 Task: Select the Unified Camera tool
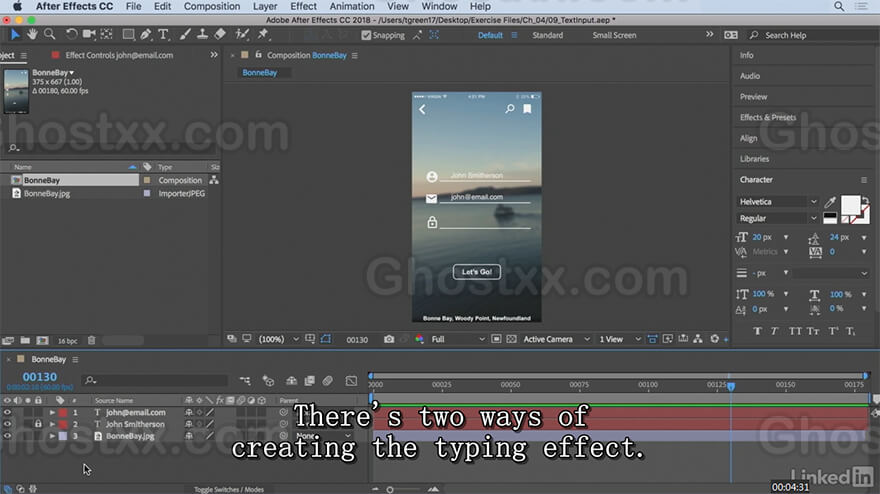[89, 35]
